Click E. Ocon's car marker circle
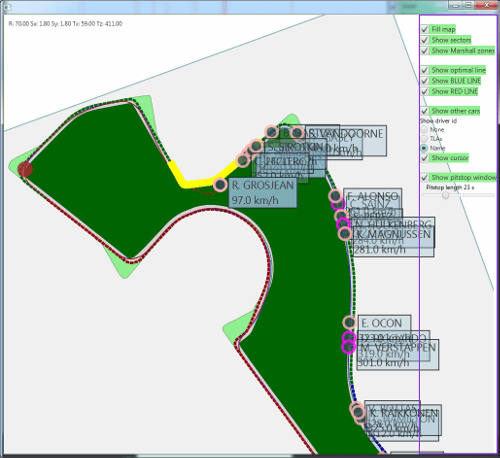 [x=349, y=322]
